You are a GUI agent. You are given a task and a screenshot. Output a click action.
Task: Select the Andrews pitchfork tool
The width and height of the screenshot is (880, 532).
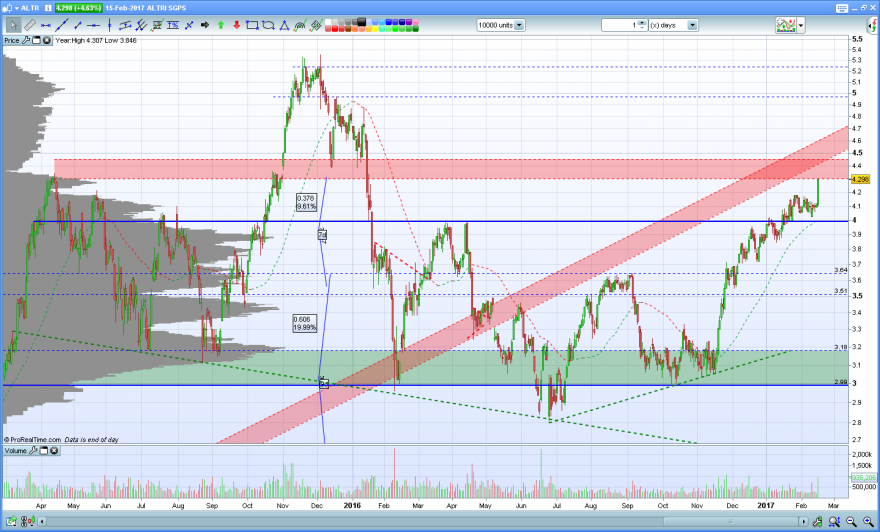point(141,25)
